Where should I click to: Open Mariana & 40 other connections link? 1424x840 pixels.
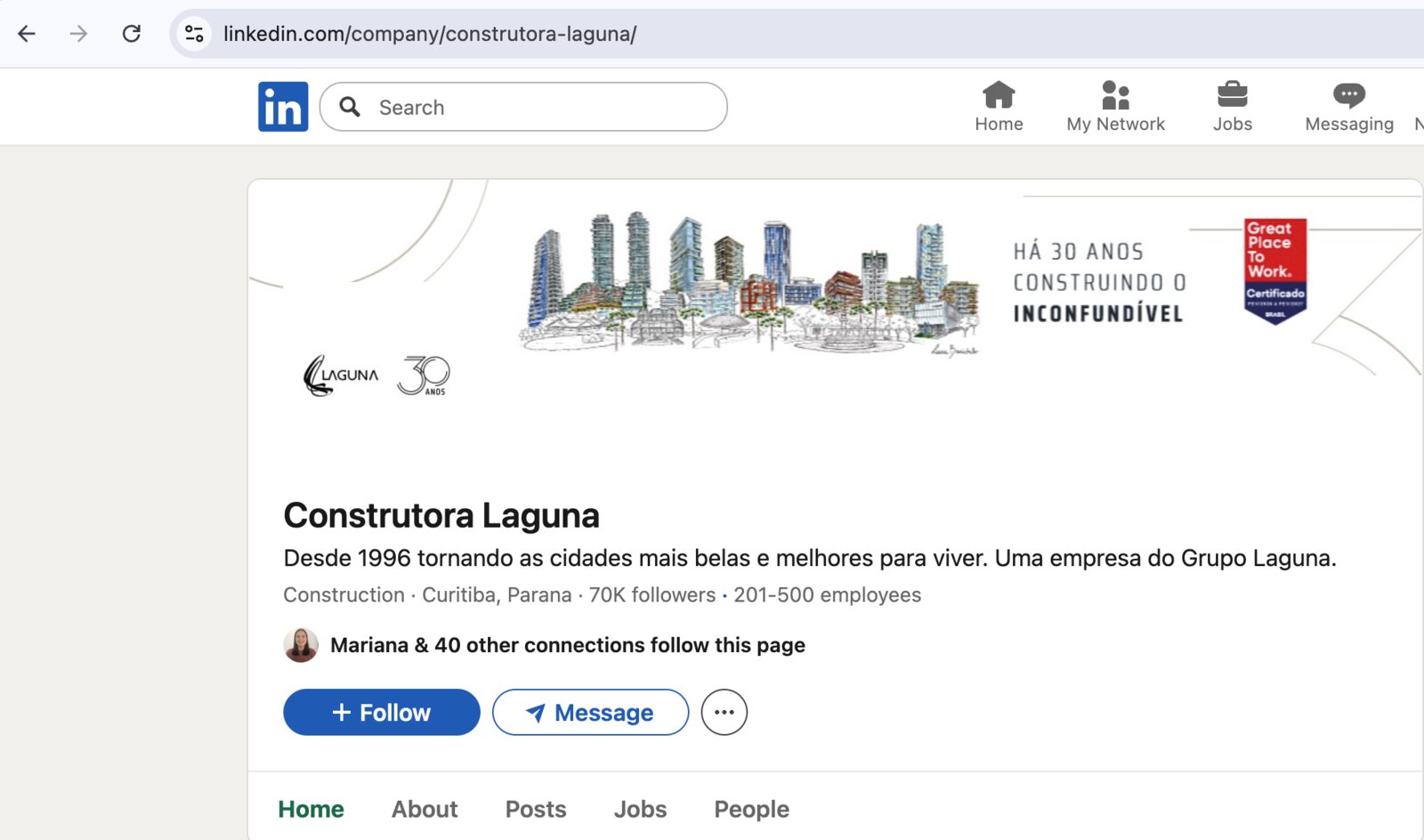(x=568, y=645)
